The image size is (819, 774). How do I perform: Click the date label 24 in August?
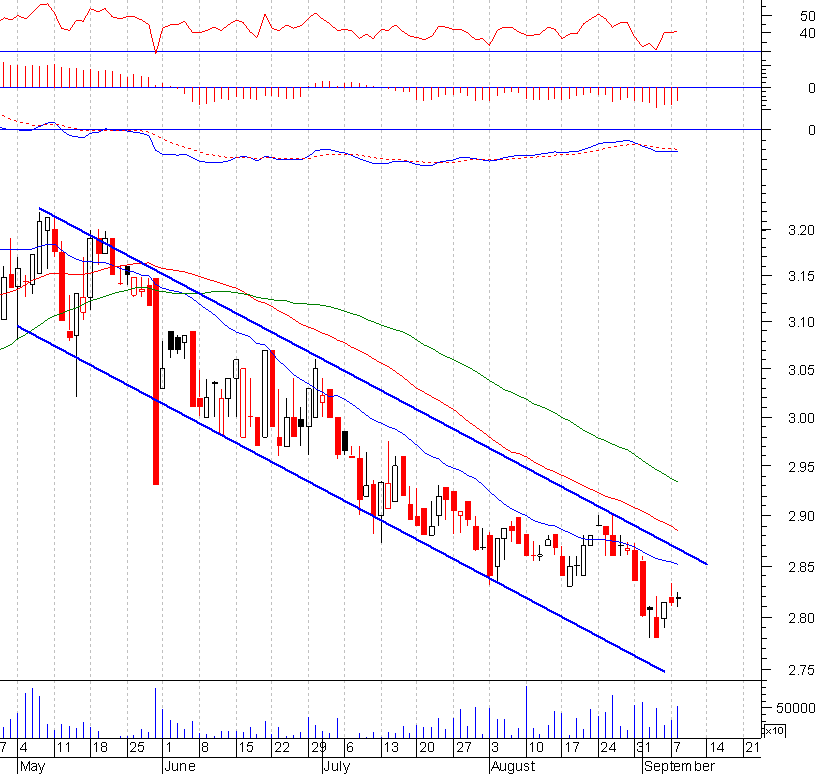point(609,747)
